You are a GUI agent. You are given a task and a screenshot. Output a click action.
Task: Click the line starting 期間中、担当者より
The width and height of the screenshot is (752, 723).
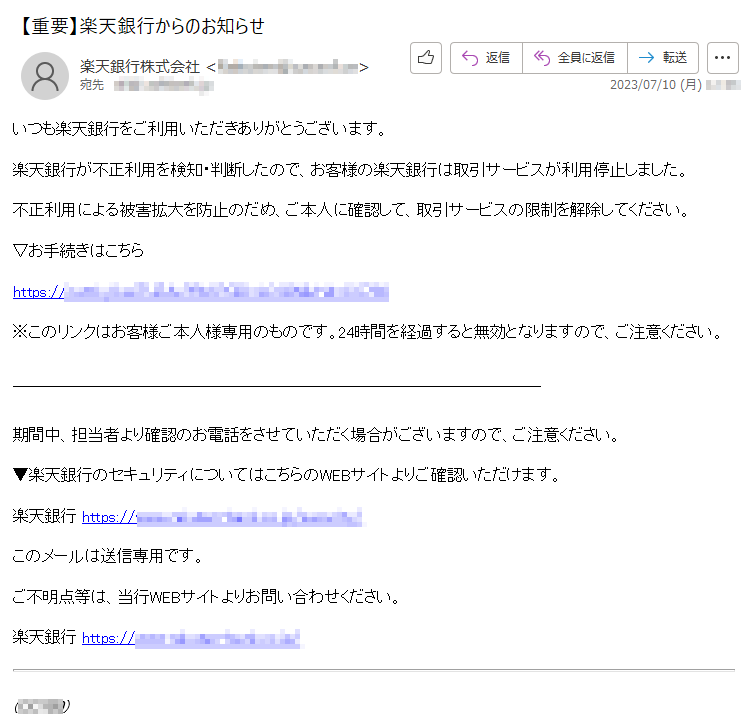click(x=316, y=435)
